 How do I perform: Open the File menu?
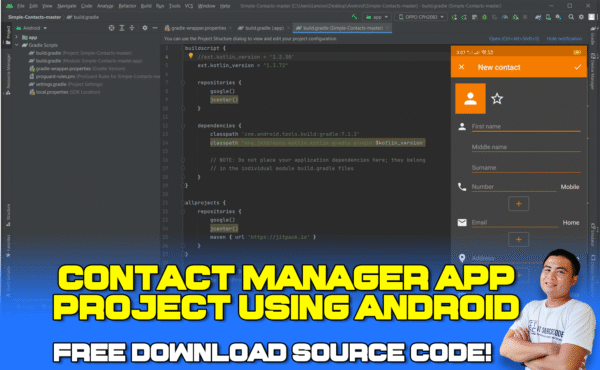coord(21,6)
